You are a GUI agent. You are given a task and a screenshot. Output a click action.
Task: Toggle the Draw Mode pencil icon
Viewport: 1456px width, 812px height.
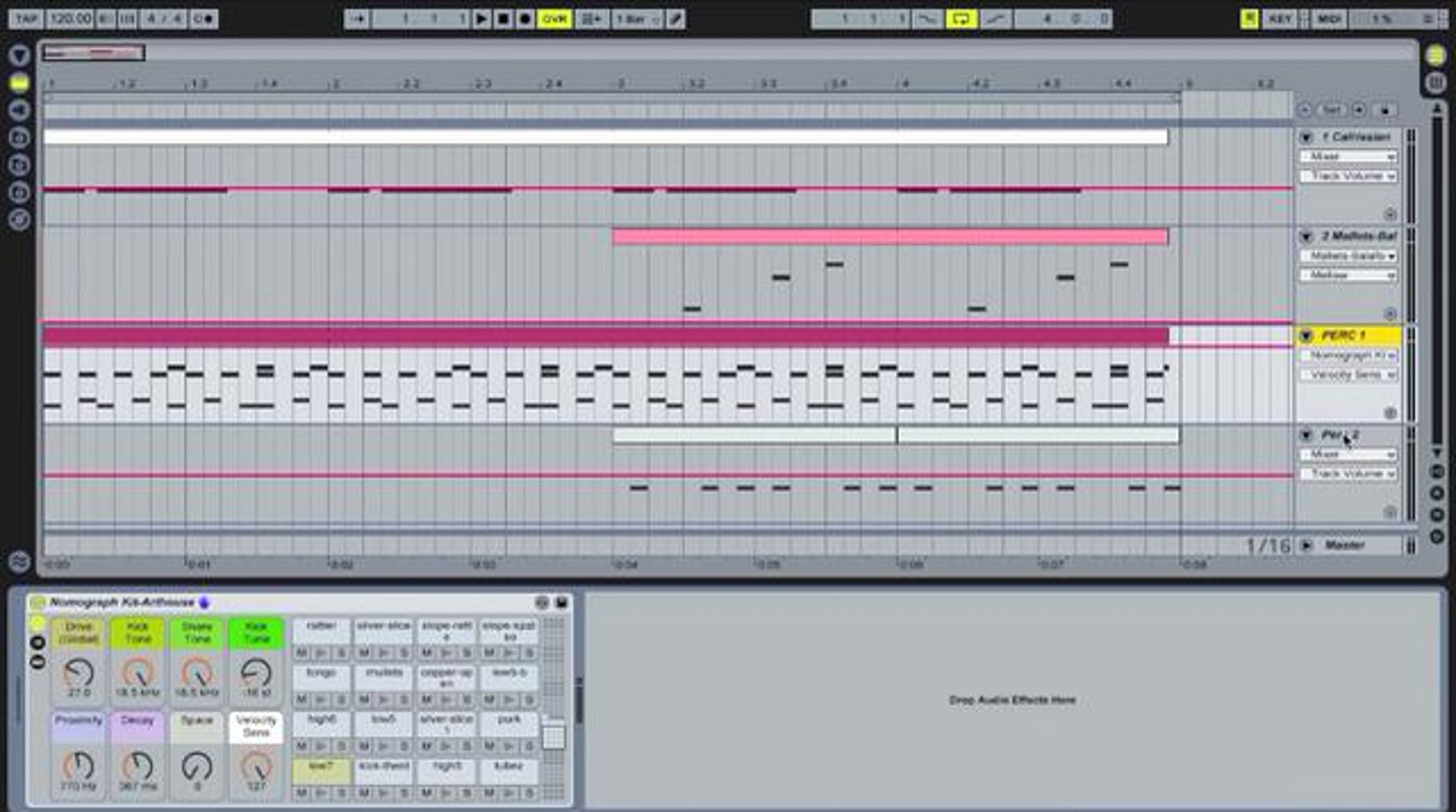675,19
